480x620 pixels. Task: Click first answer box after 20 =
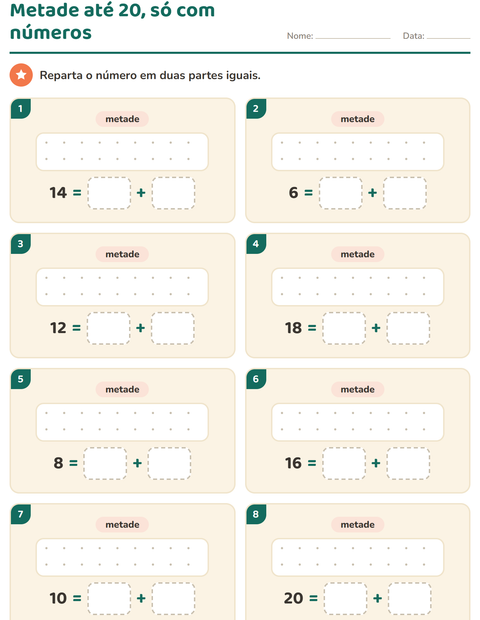point(346,599)
